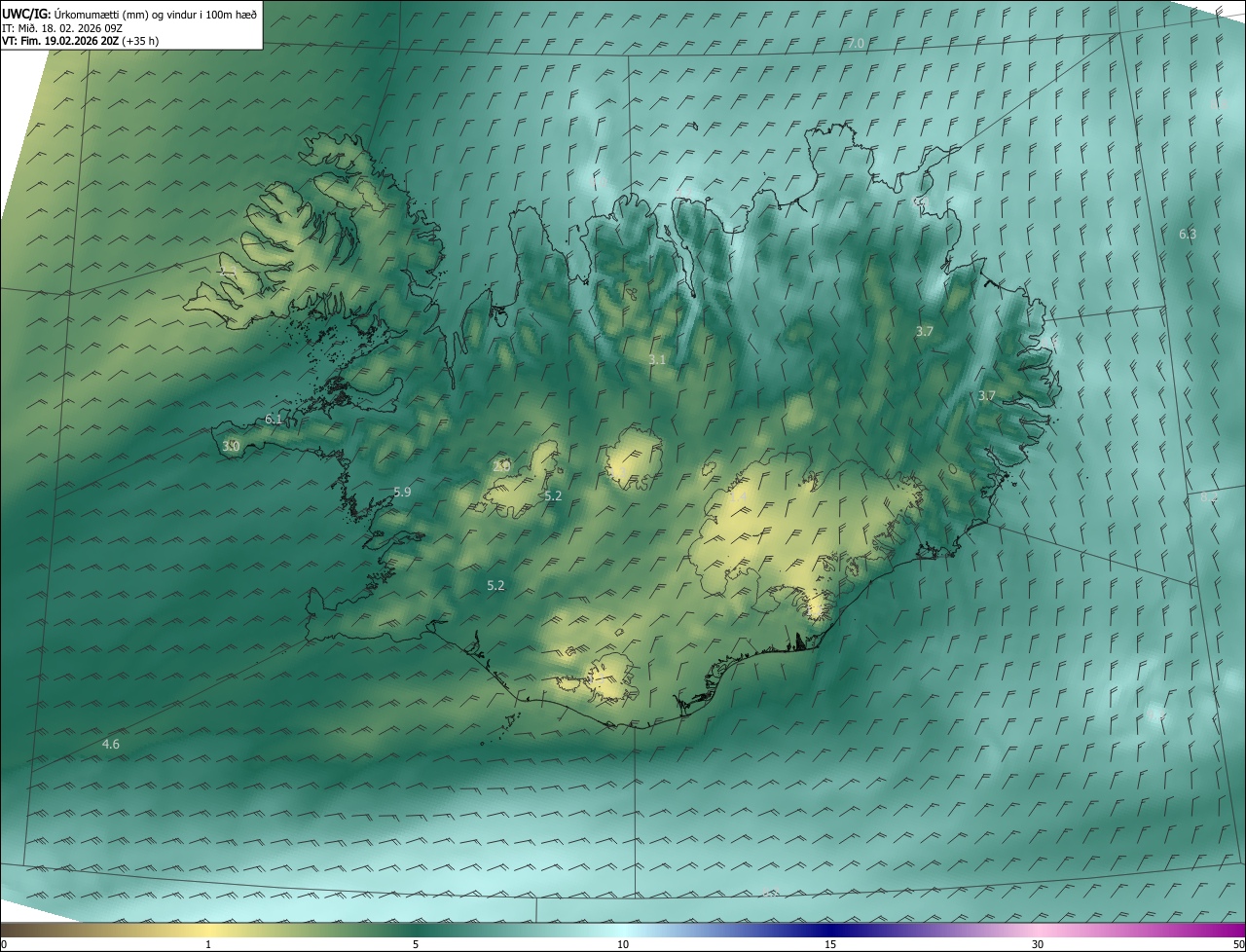Click the 4.6 value on the map
1246x952 pixels.
click(x=111, y=744)
